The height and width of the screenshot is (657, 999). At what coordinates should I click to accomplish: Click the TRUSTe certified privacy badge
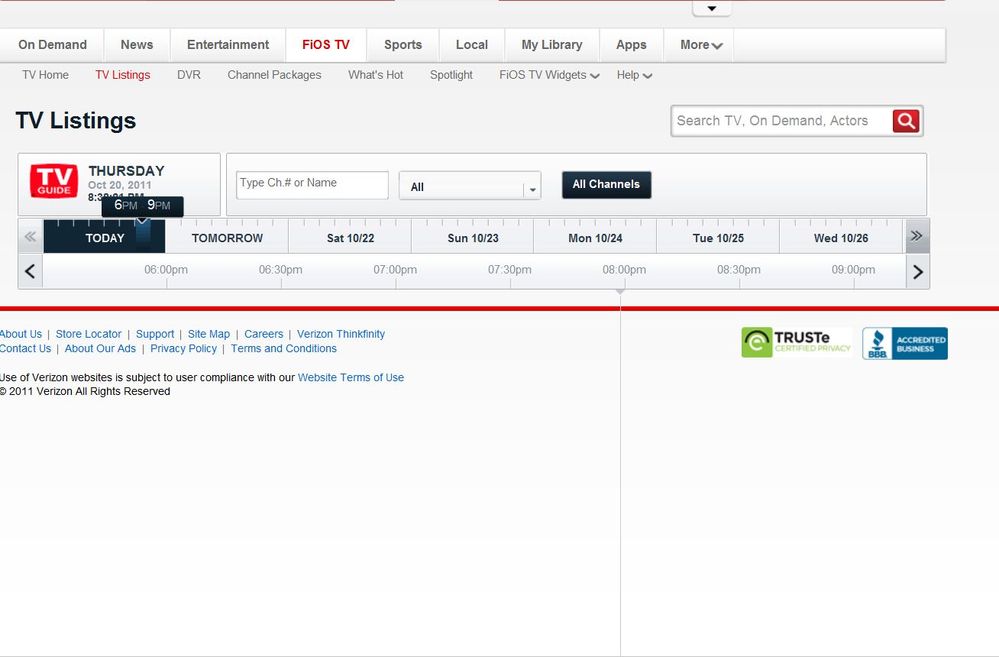796,343
